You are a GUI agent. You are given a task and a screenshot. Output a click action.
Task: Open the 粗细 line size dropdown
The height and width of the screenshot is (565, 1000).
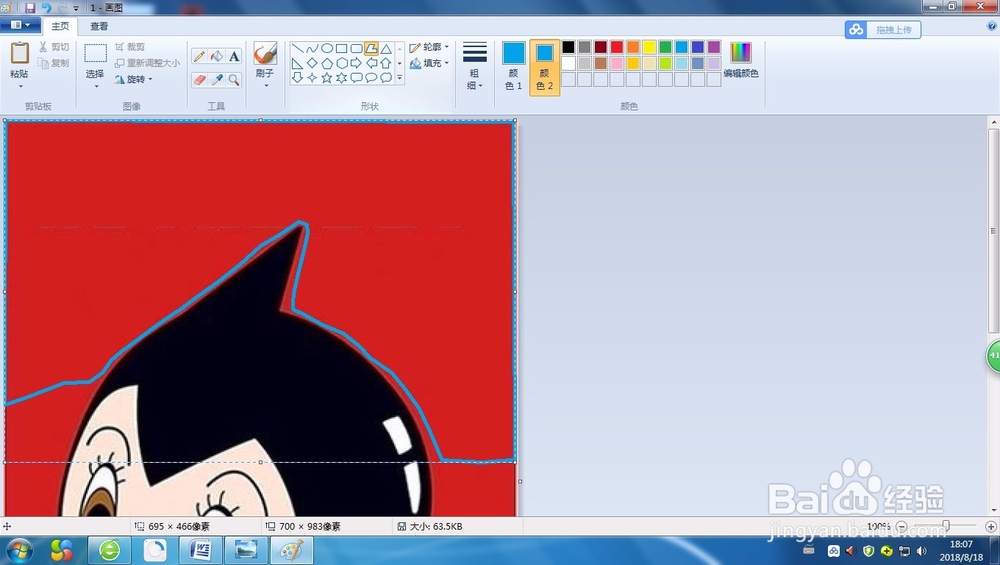[x=474, y=67]
